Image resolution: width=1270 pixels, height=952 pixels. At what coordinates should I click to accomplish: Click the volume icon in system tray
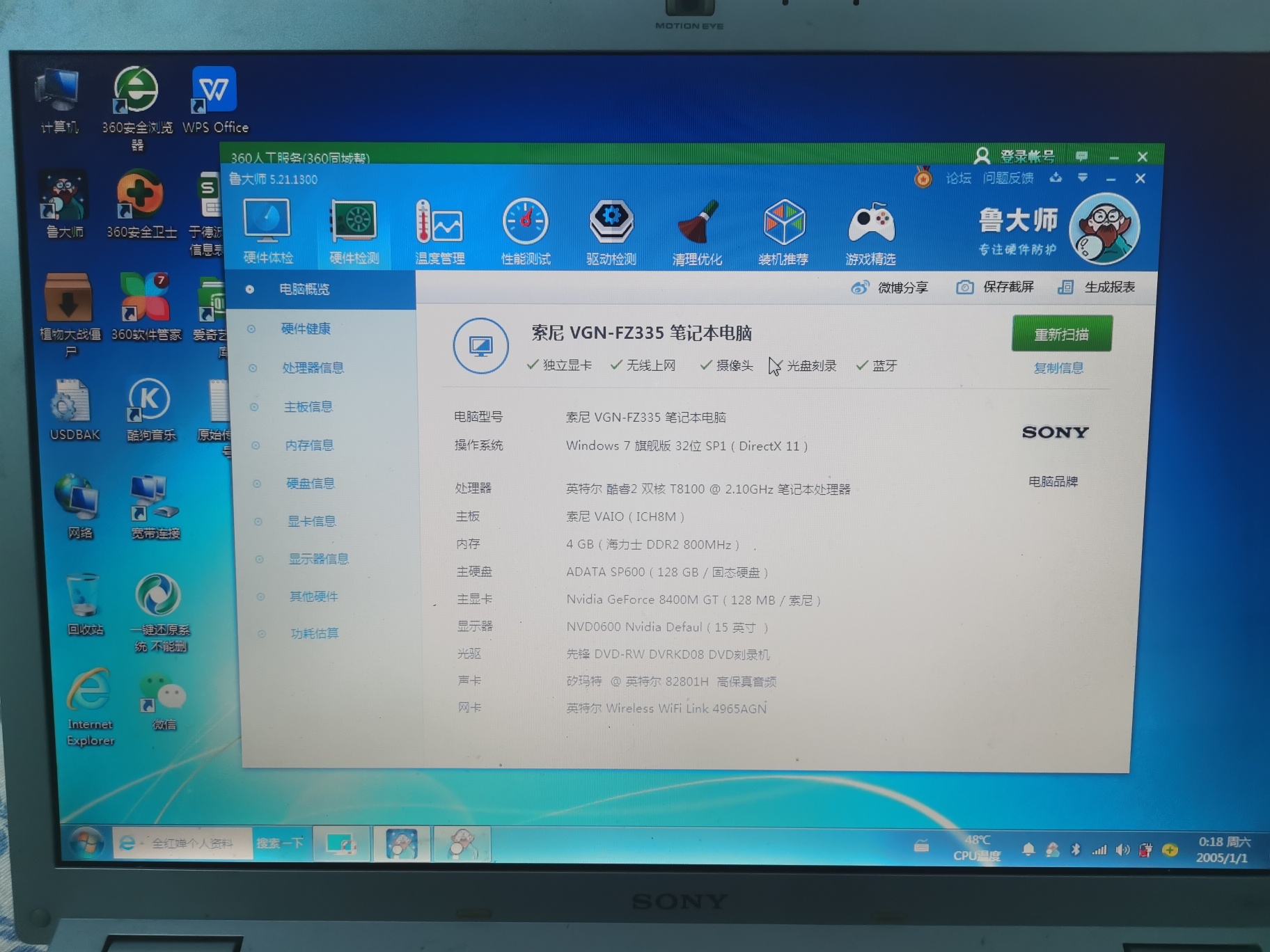coord(1122,850)
